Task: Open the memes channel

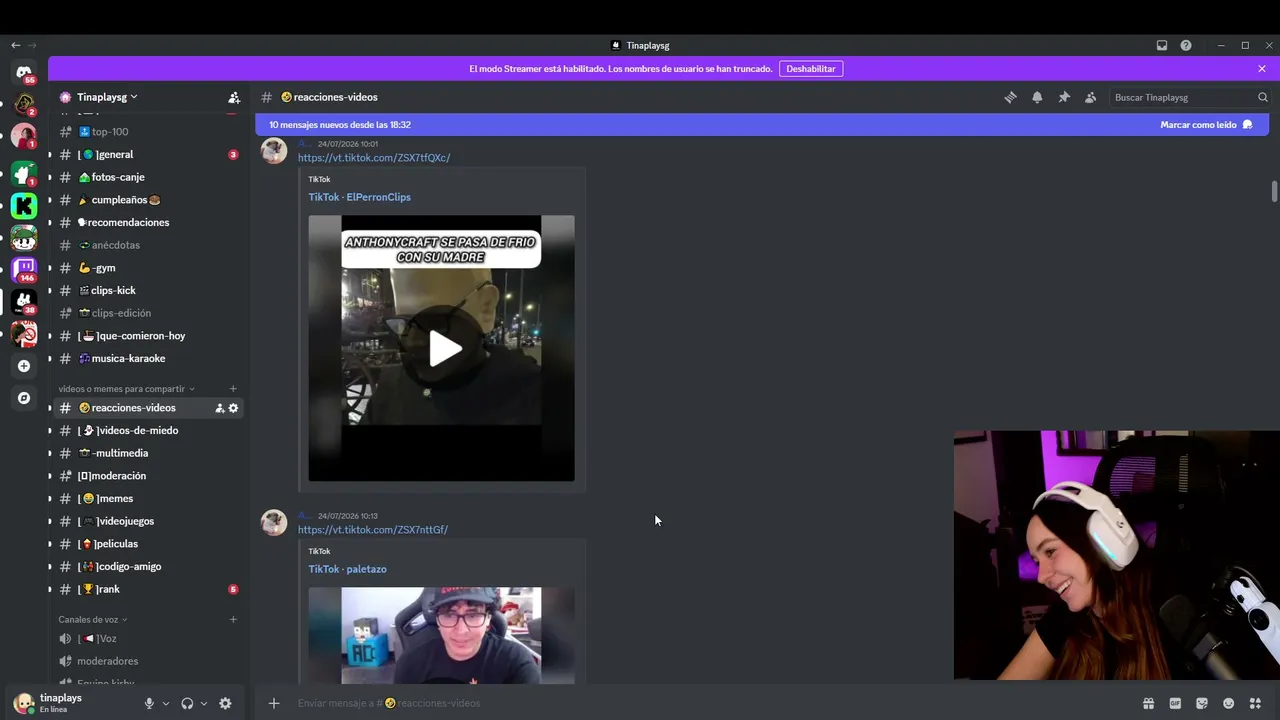Action: tap(148, 499)
